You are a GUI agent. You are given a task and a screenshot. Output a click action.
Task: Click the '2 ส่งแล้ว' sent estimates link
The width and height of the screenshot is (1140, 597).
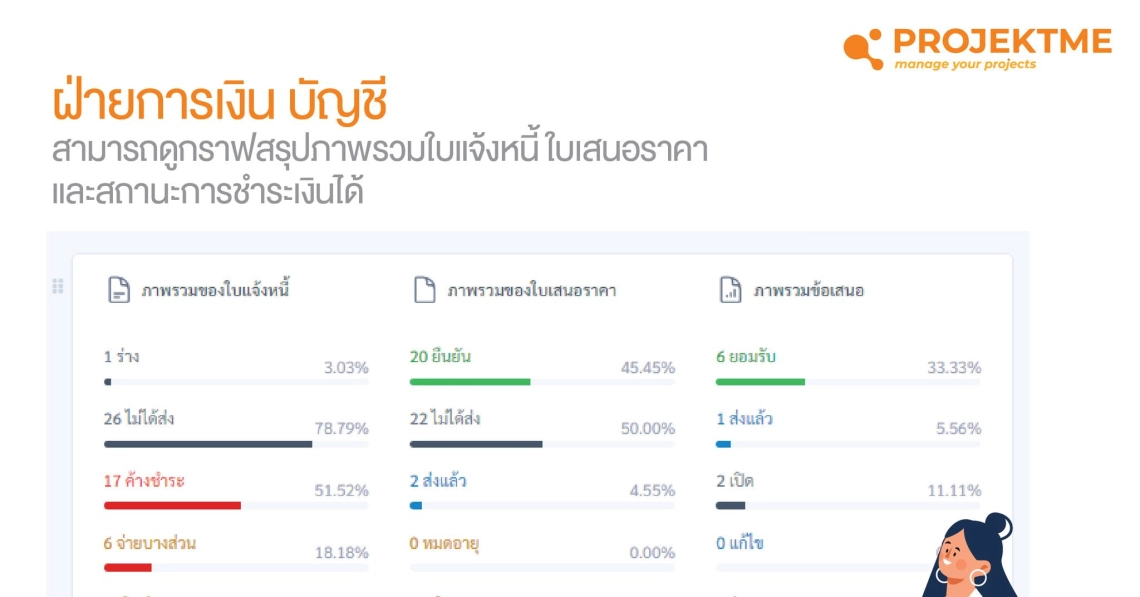pos(439,481)
